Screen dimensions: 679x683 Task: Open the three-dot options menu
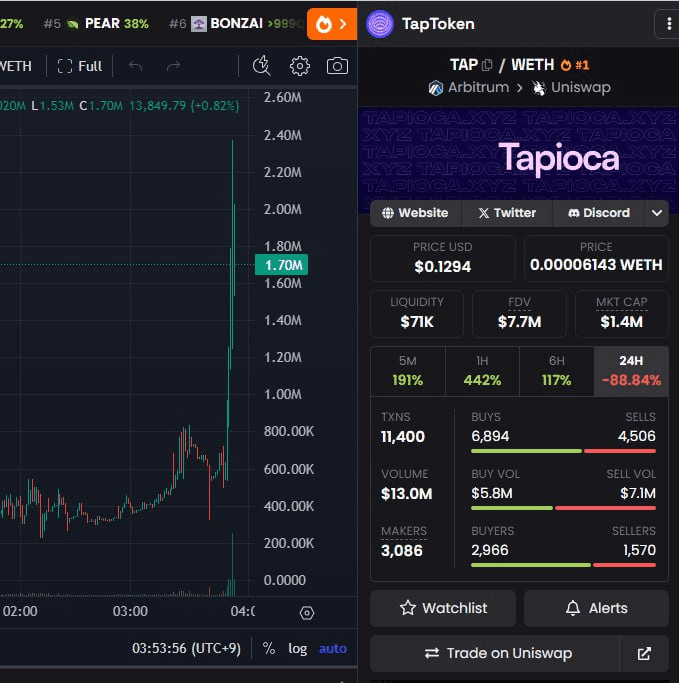click(669, 24)
